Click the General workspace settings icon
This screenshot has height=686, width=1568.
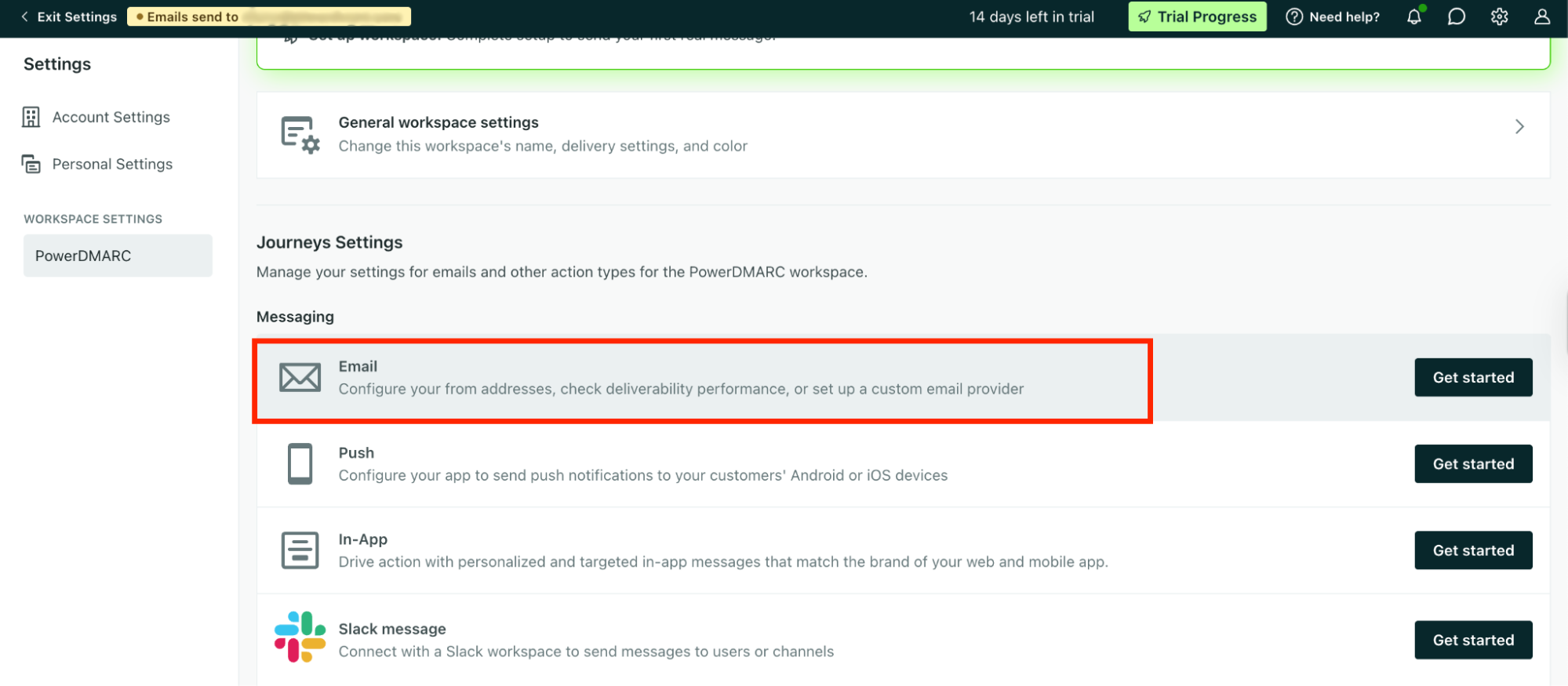click(x=300, y=135)
